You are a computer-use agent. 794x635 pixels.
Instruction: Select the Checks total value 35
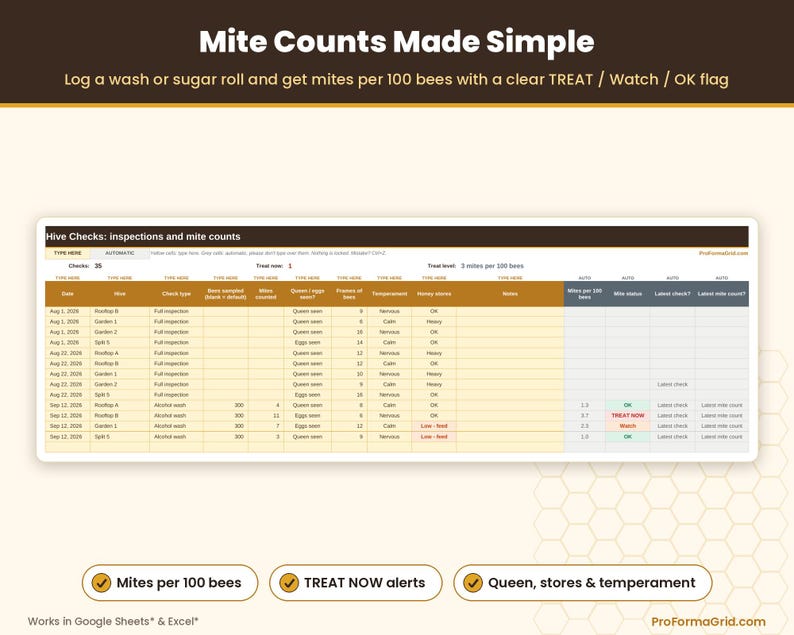[98, 266]
